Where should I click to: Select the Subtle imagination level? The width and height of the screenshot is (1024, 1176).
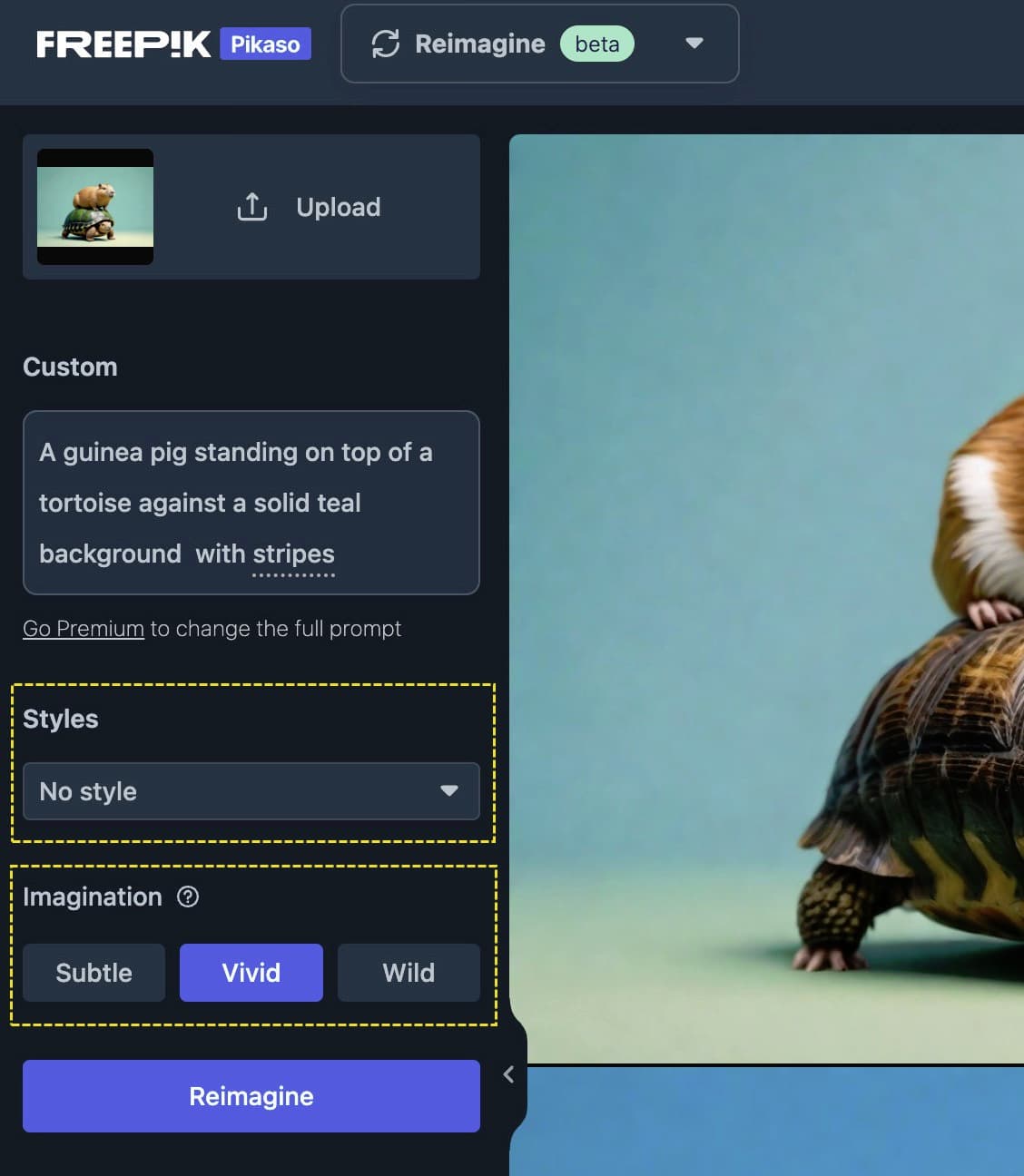click(x=94, y=973)
